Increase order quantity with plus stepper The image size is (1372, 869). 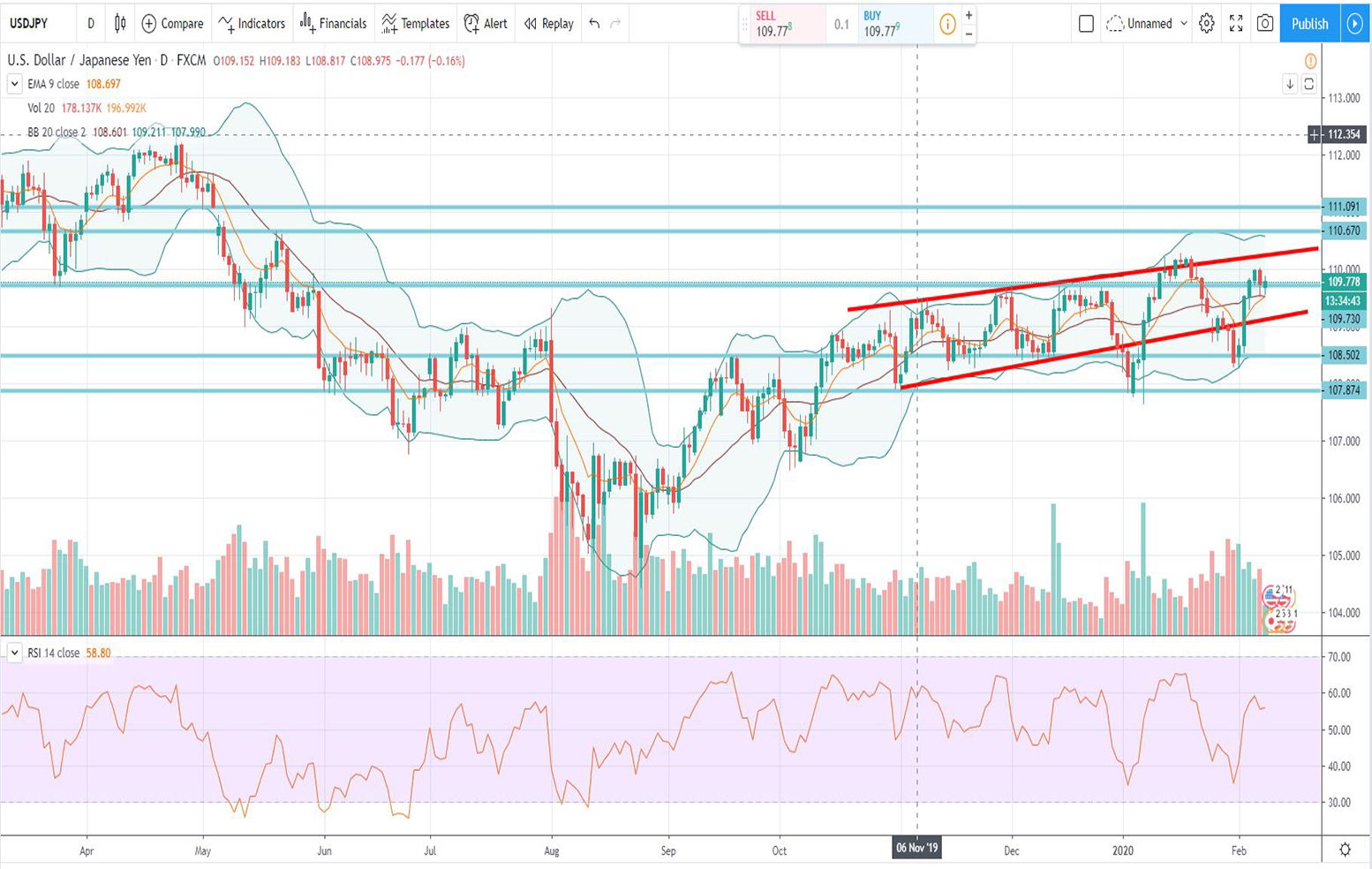click(969, 15)
